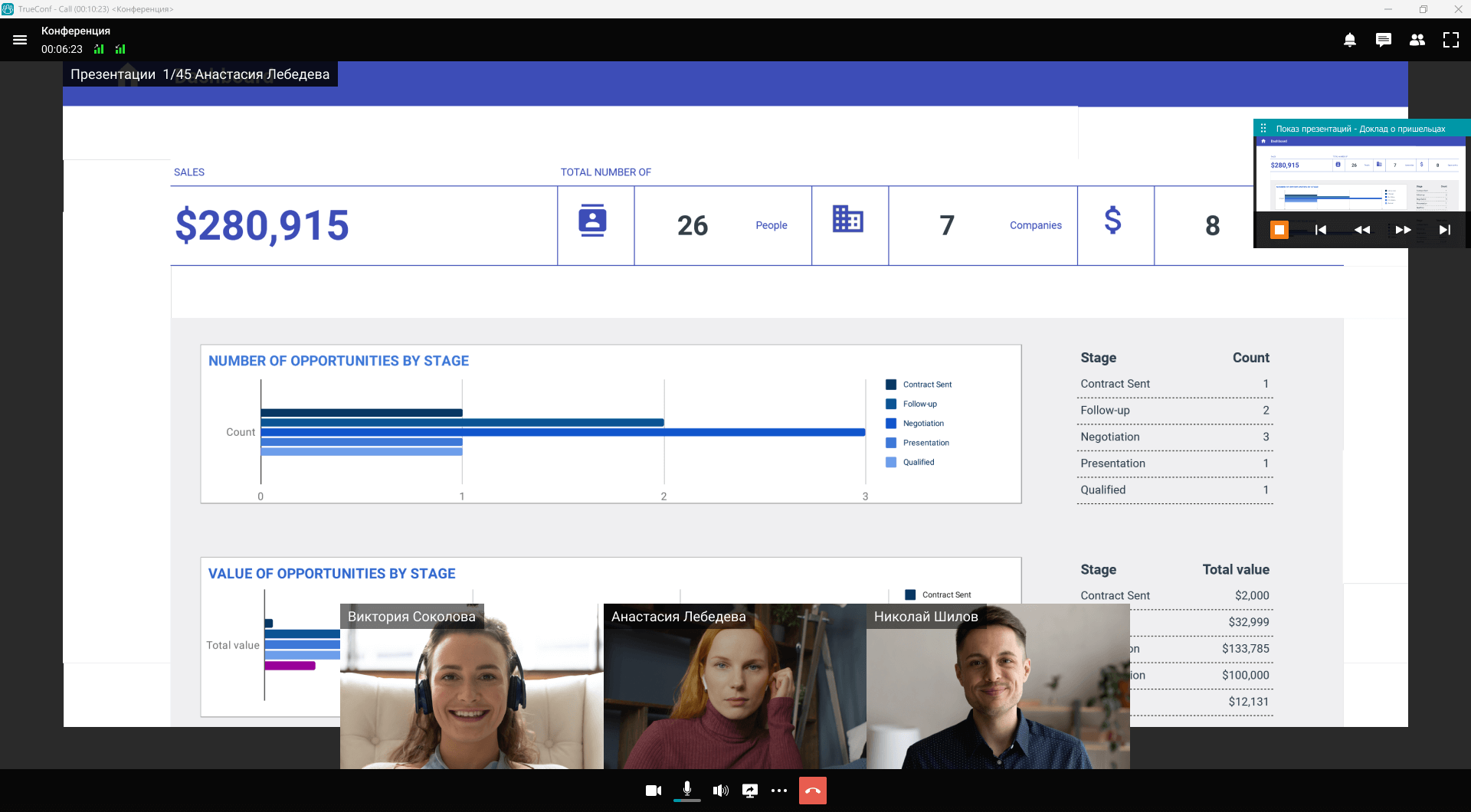The width and height of the screenshot is (1471, 812).
Task: Mute the microphone
Action: click(x=687, y=788)
